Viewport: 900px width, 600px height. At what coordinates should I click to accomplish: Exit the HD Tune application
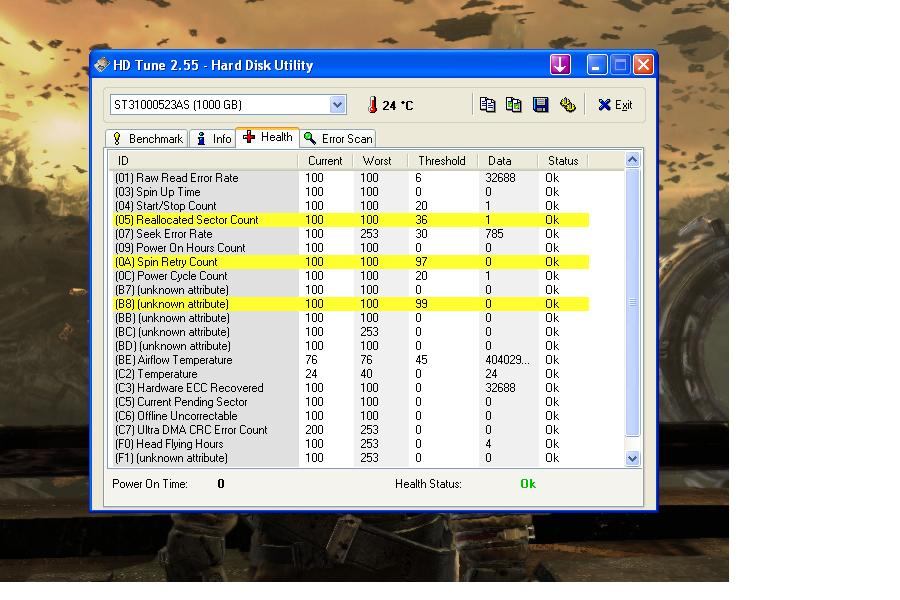(x=615, y=104)
